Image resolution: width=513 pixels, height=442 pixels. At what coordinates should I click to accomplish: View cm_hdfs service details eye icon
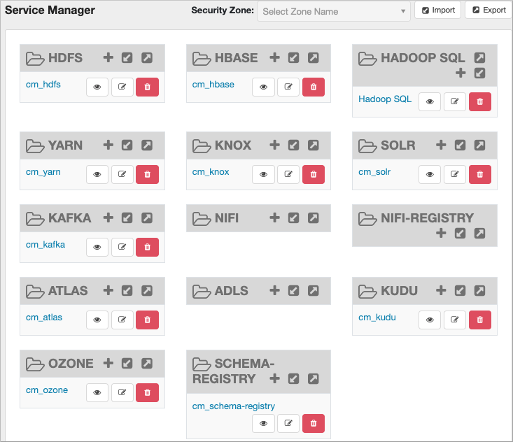point(97,87)
